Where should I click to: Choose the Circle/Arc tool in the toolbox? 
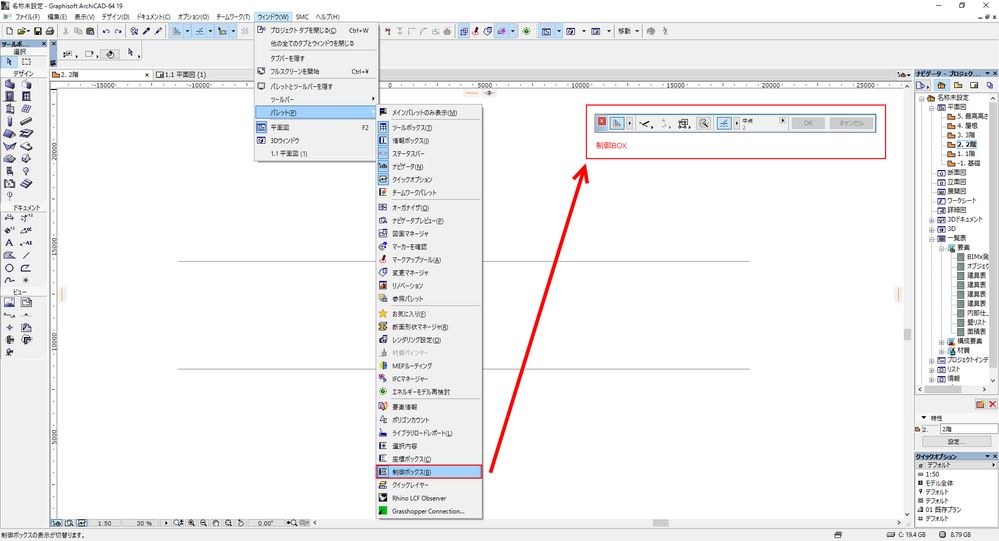tap(9, 268)
